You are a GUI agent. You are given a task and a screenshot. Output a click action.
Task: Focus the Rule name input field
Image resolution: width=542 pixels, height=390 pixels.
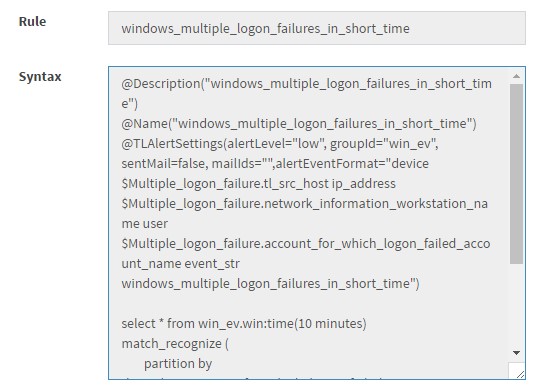pos(317,28)
